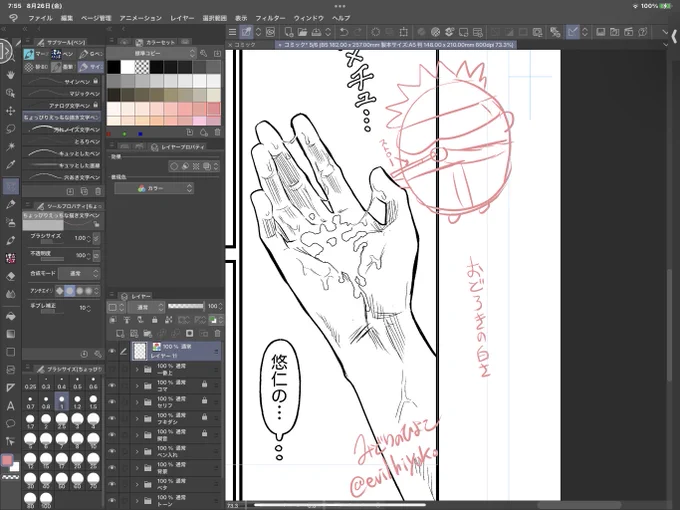Expand the セリフ layer folder
The image size is (680, 510).
pyautogui.click(x=137, y=402)
